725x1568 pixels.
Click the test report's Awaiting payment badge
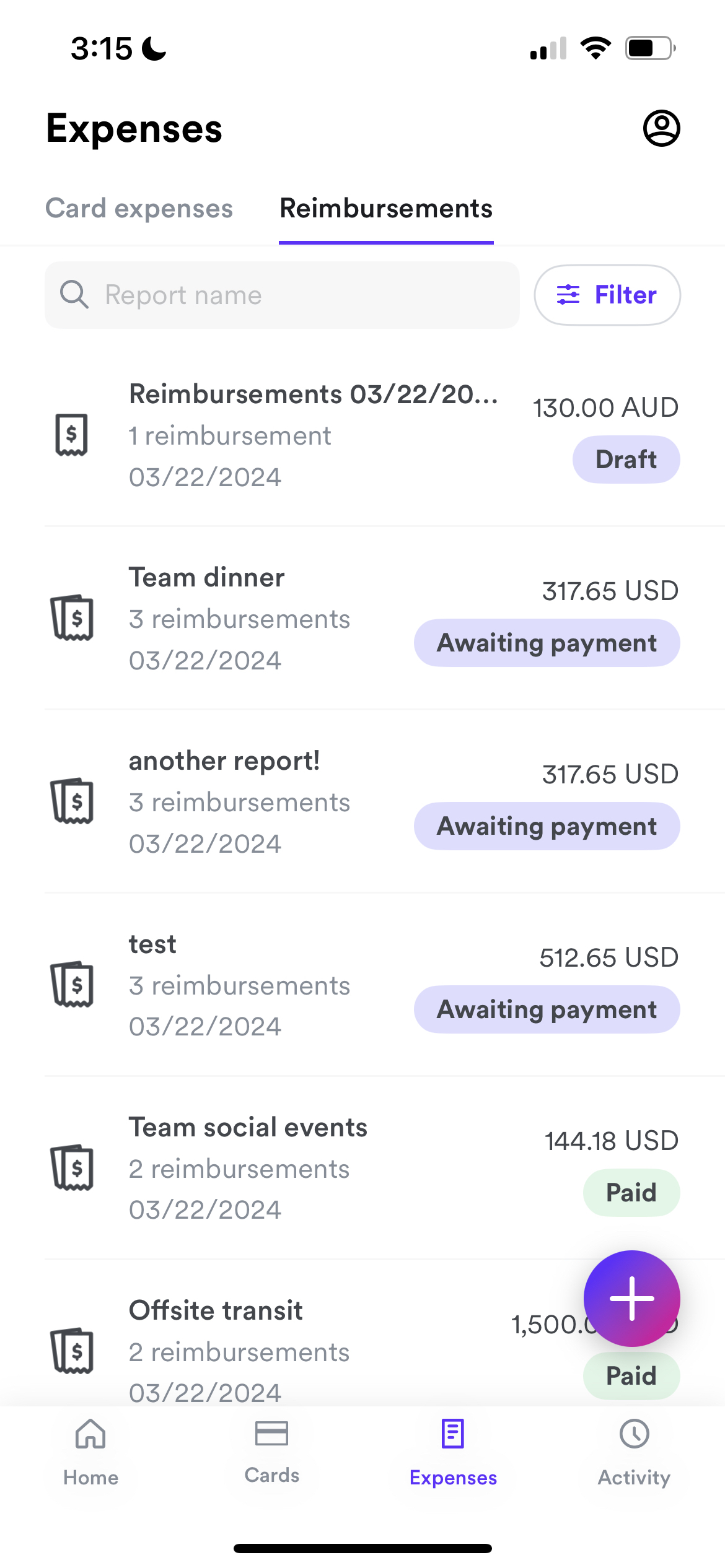tap(547, 1009)
